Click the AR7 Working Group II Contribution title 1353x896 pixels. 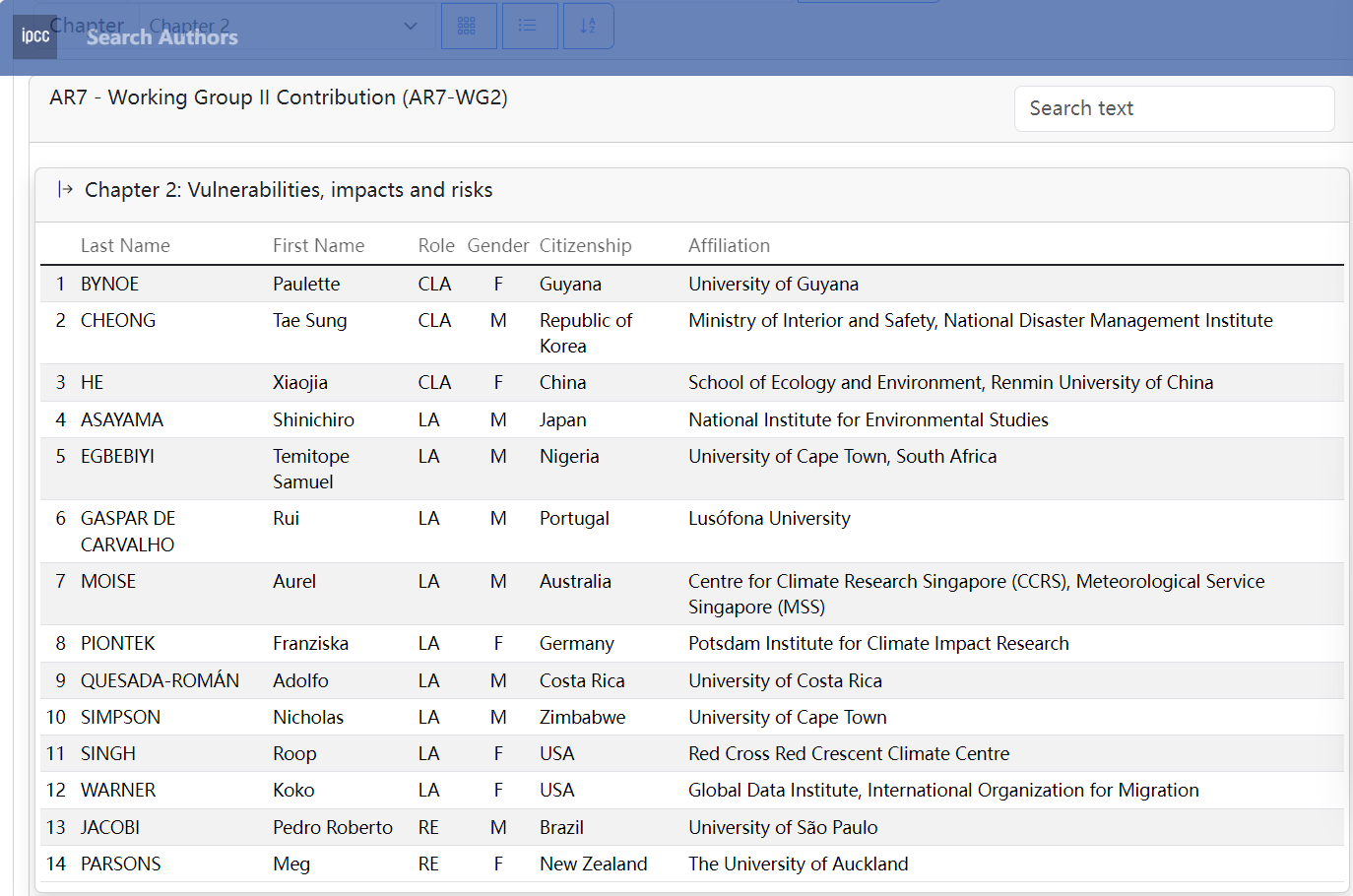tap(279, 97)
